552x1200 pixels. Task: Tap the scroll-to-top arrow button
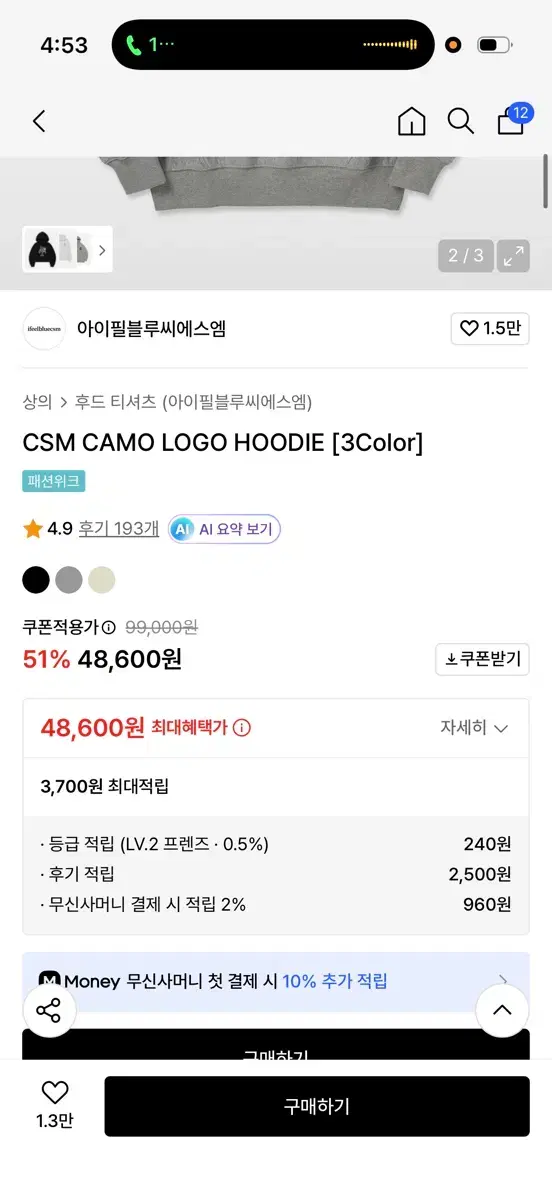point(502,1010)
